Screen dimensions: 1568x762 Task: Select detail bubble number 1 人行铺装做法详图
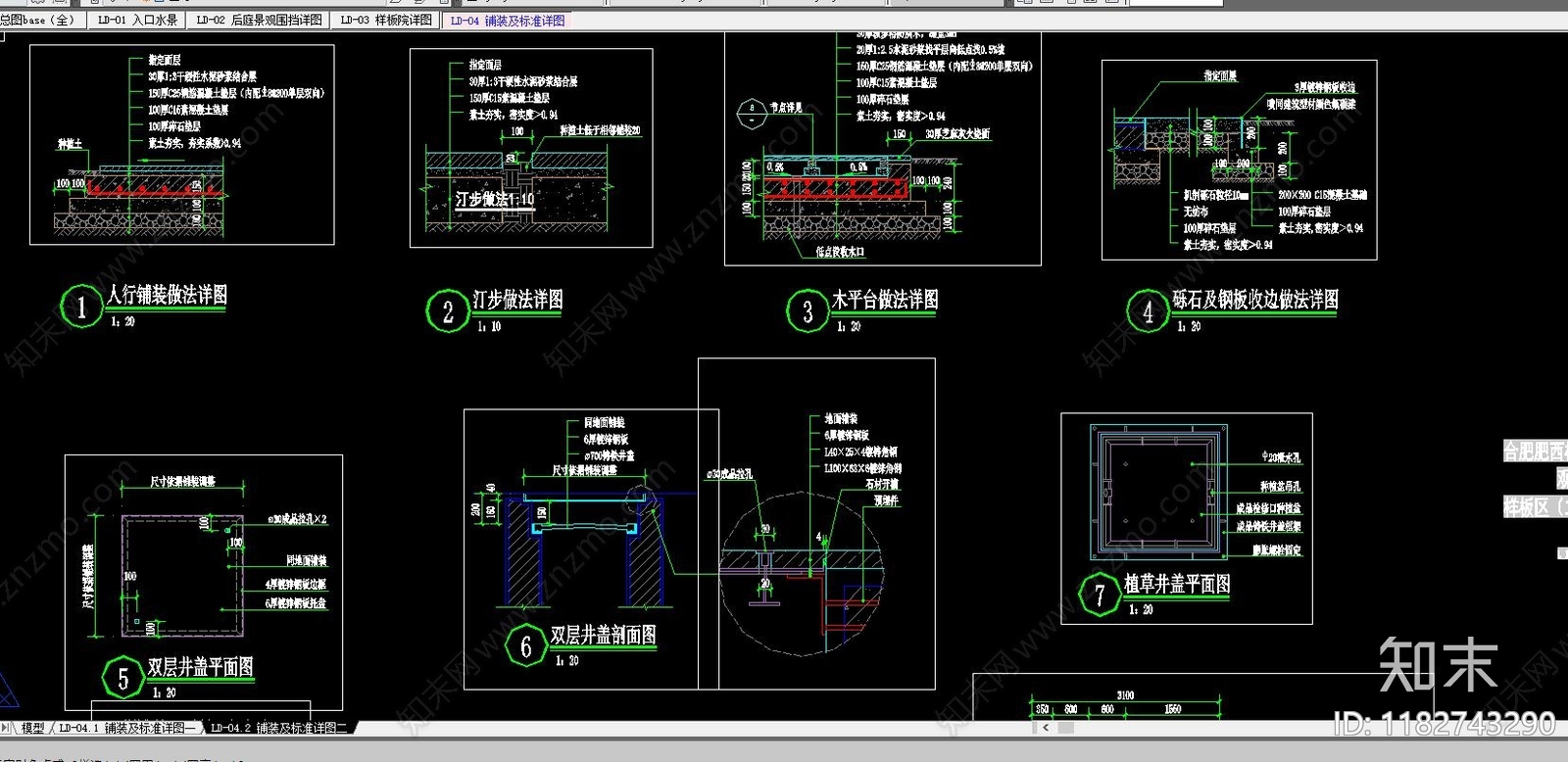point(81,307)
